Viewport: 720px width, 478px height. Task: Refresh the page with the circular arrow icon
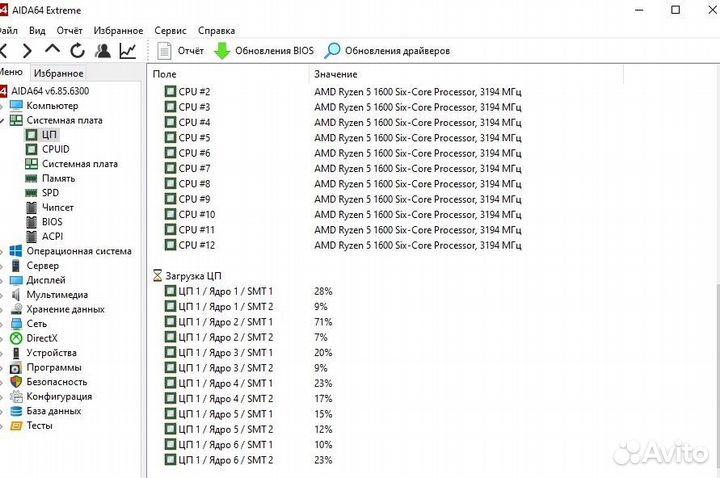coord(78,51)
